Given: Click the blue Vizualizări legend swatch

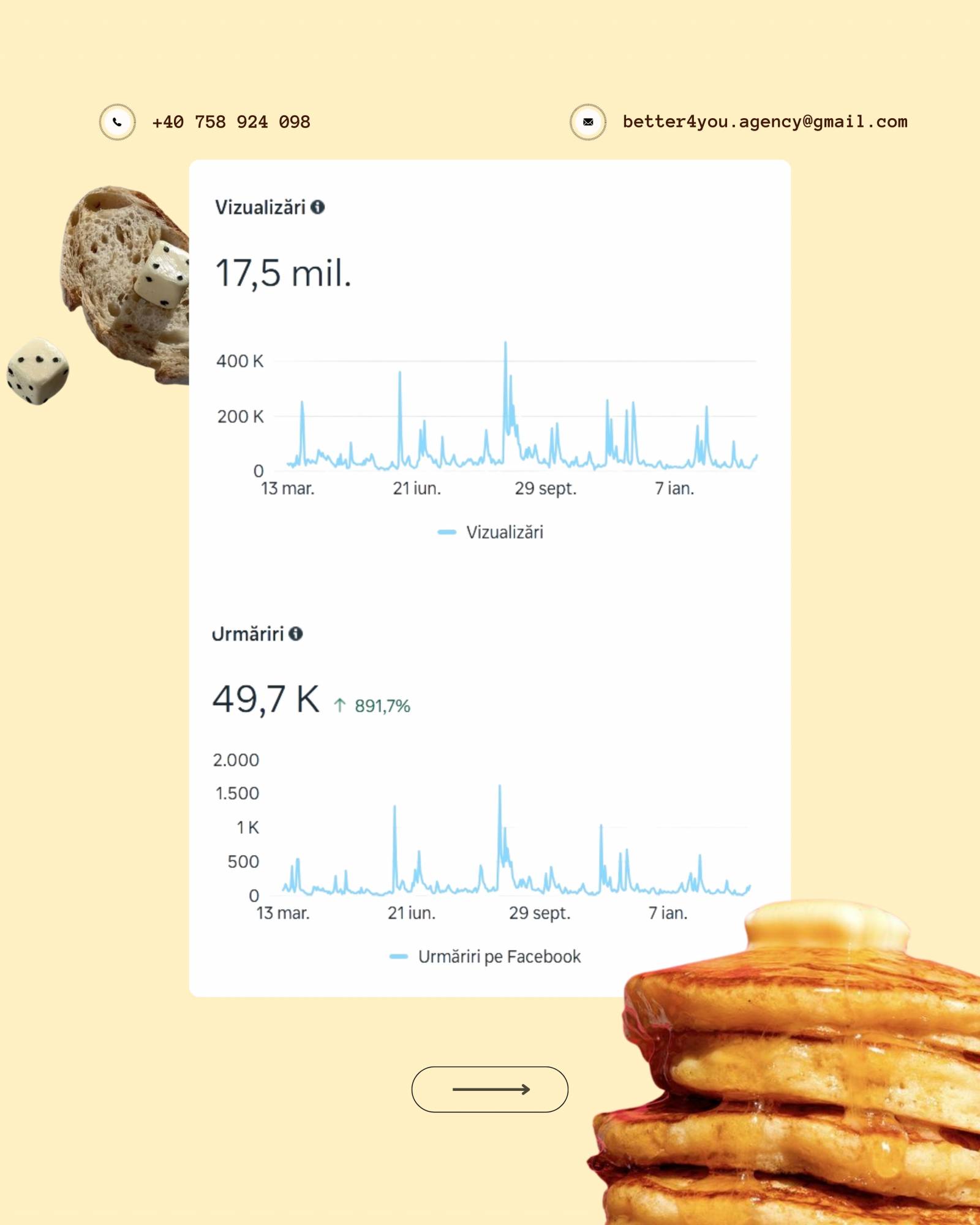Looking at the screenshot, I should [x=447, y=532].
